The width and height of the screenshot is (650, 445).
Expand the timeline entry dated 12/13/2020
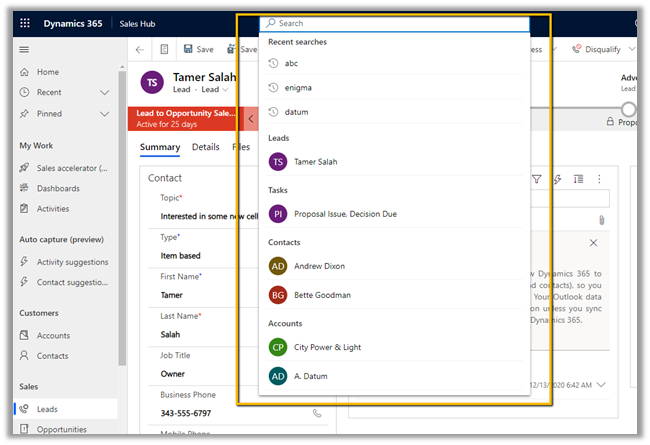point(601,385)
